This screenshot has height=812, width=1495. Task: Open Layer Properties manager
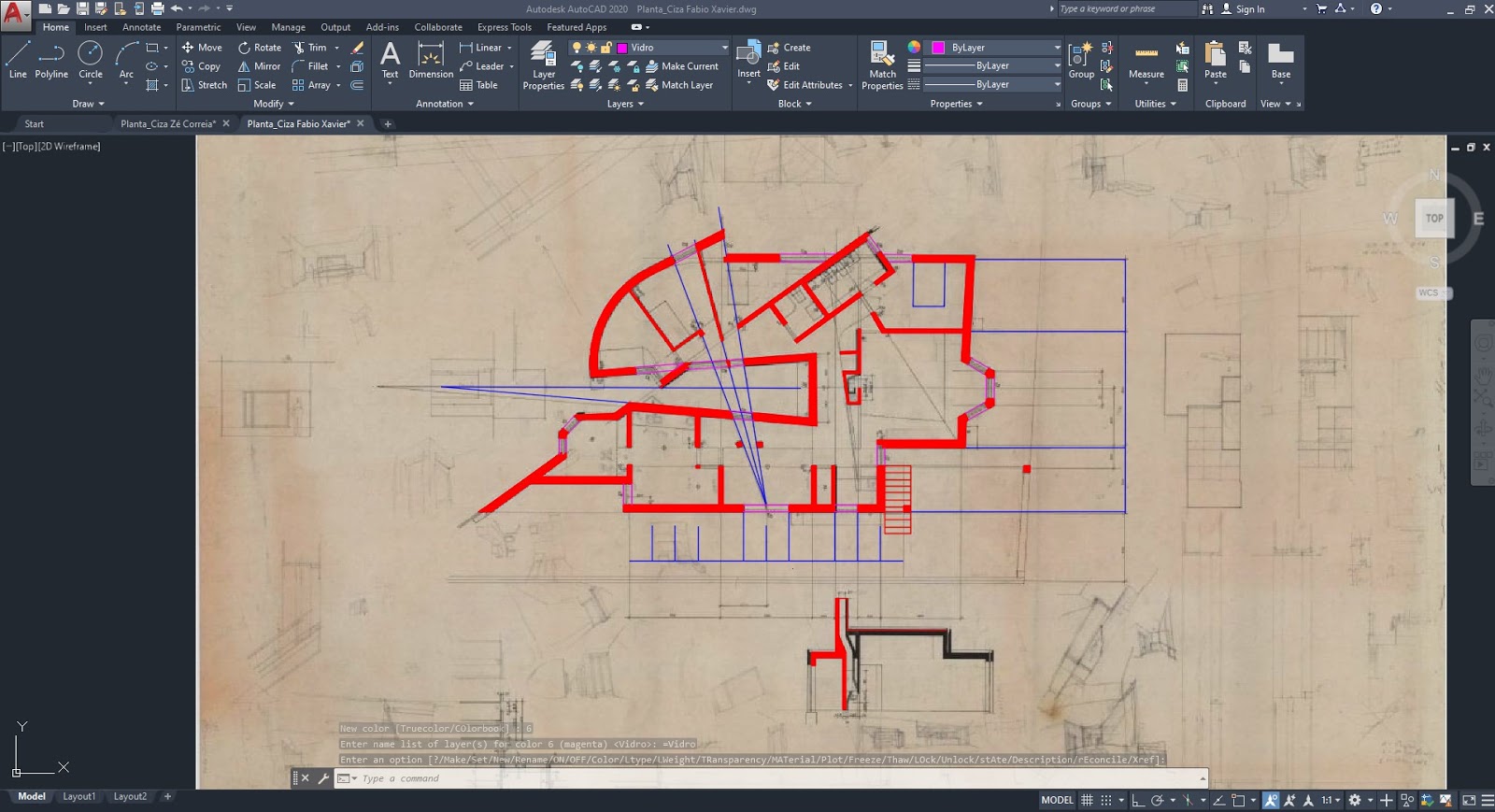(543, 65)
